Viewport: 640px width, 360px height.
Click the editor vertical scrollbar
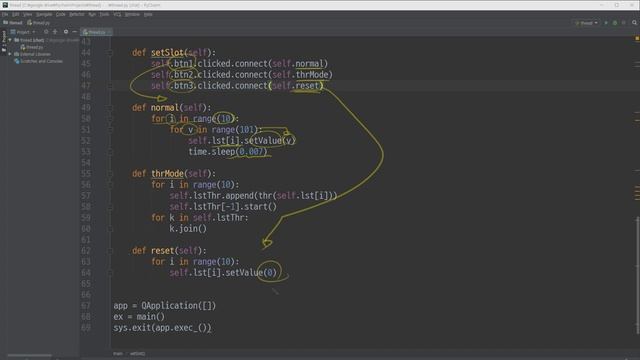click(638, 276)
